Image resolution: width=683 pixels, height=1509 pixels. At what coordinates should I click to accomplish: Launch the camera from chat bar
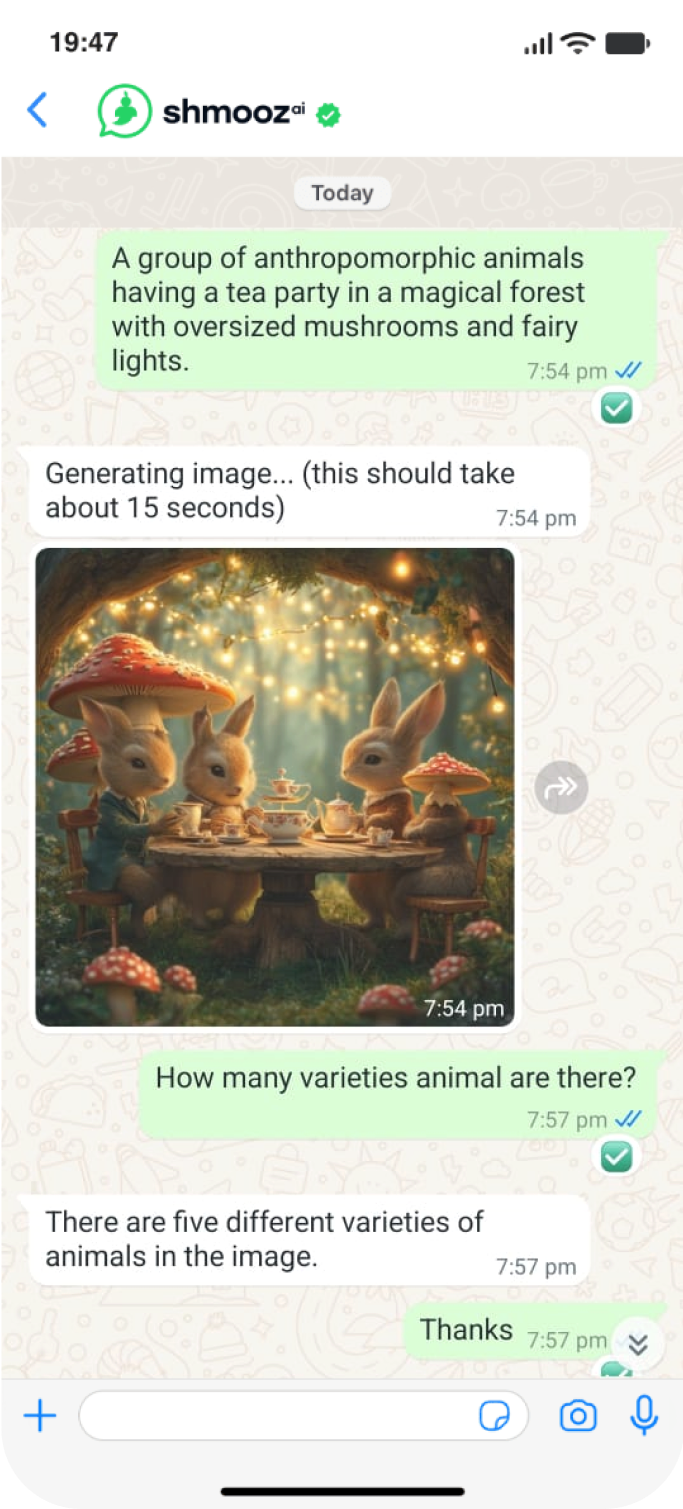coord(578,1416)
